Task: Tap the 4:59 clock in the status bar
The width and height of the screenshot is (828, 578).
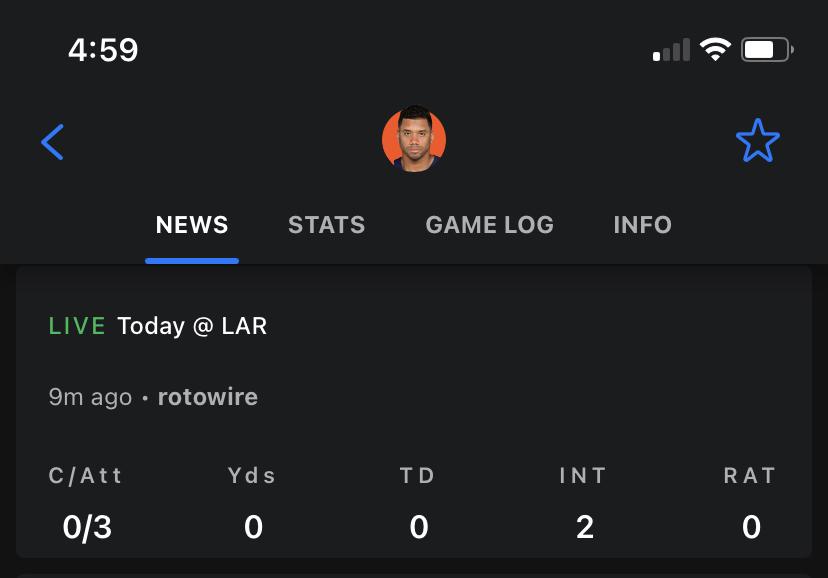Action: 103,49
